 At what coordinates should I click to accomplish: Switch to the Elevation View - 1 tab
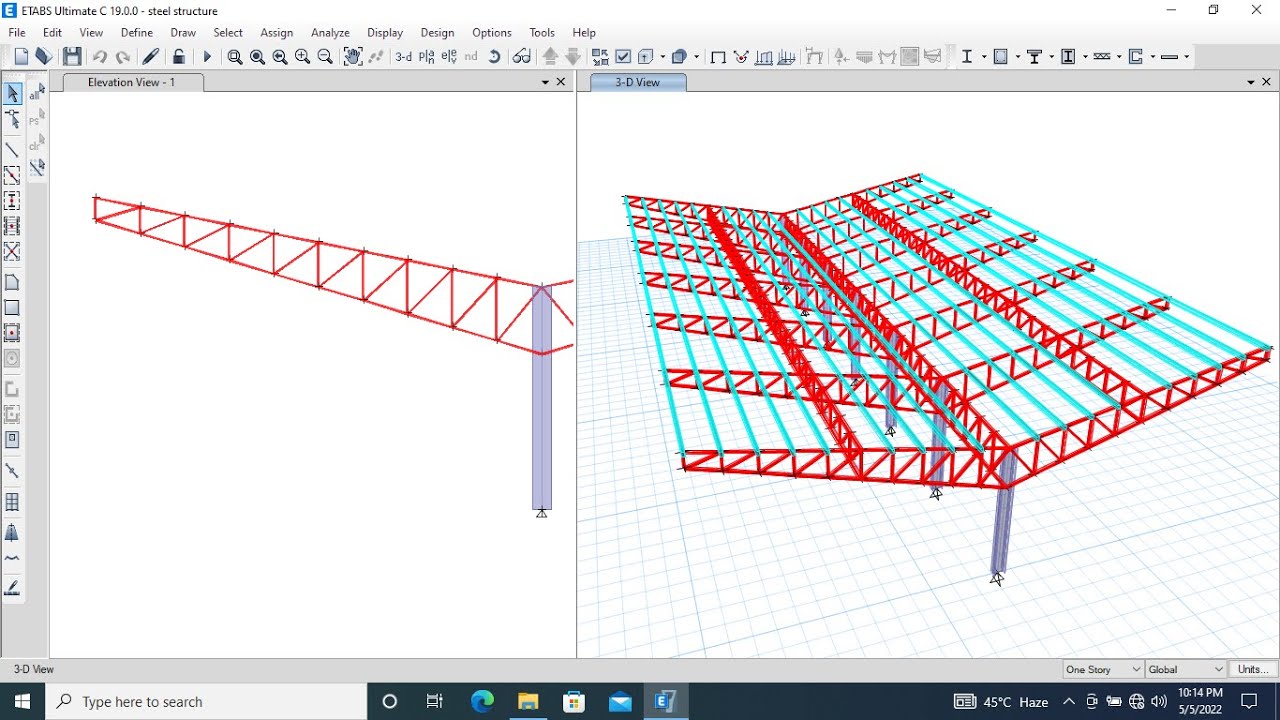coord(132,82)
